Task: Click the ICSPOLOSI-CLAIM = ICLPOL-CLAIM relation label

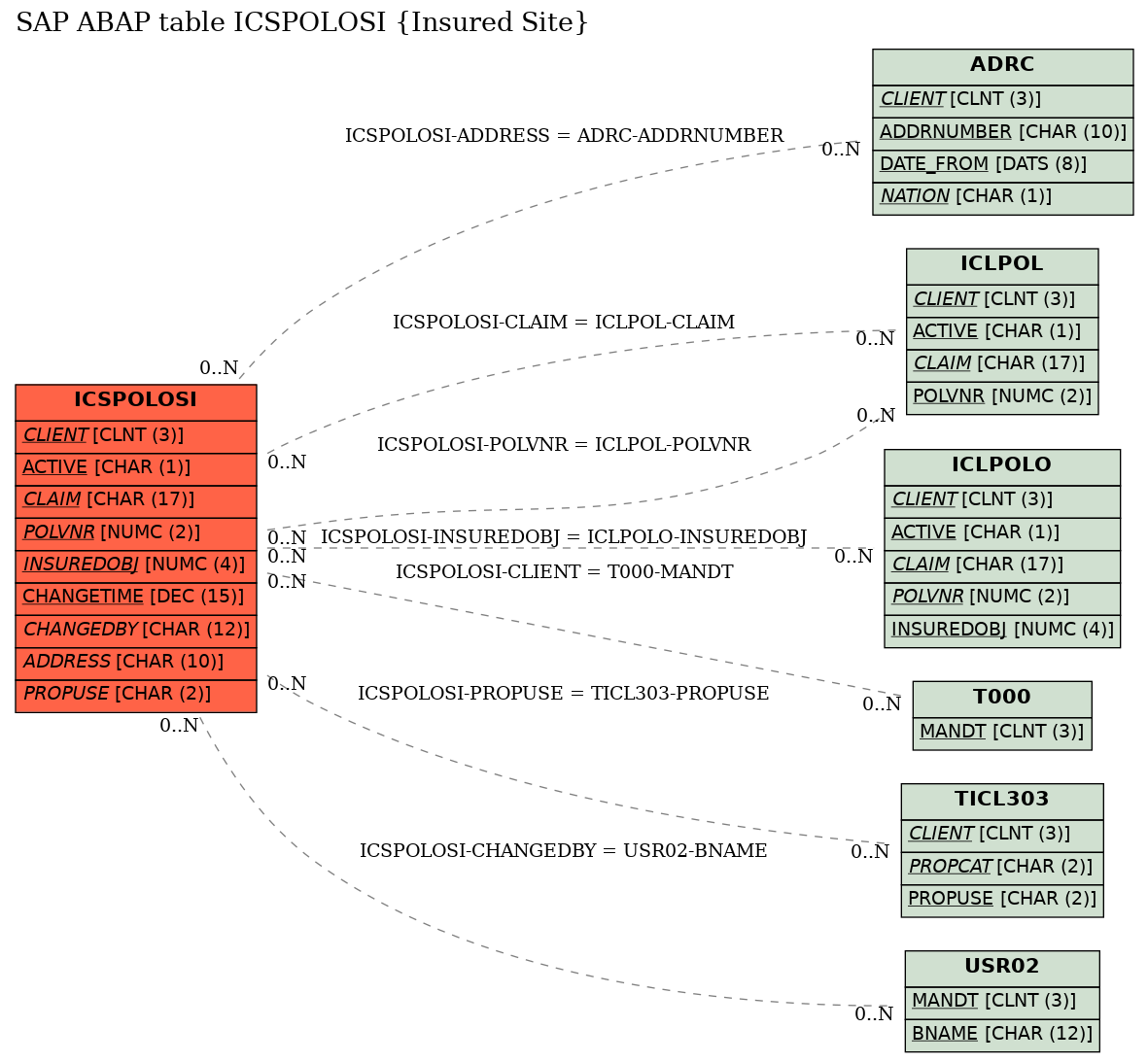Action: [x=563, y=323]
